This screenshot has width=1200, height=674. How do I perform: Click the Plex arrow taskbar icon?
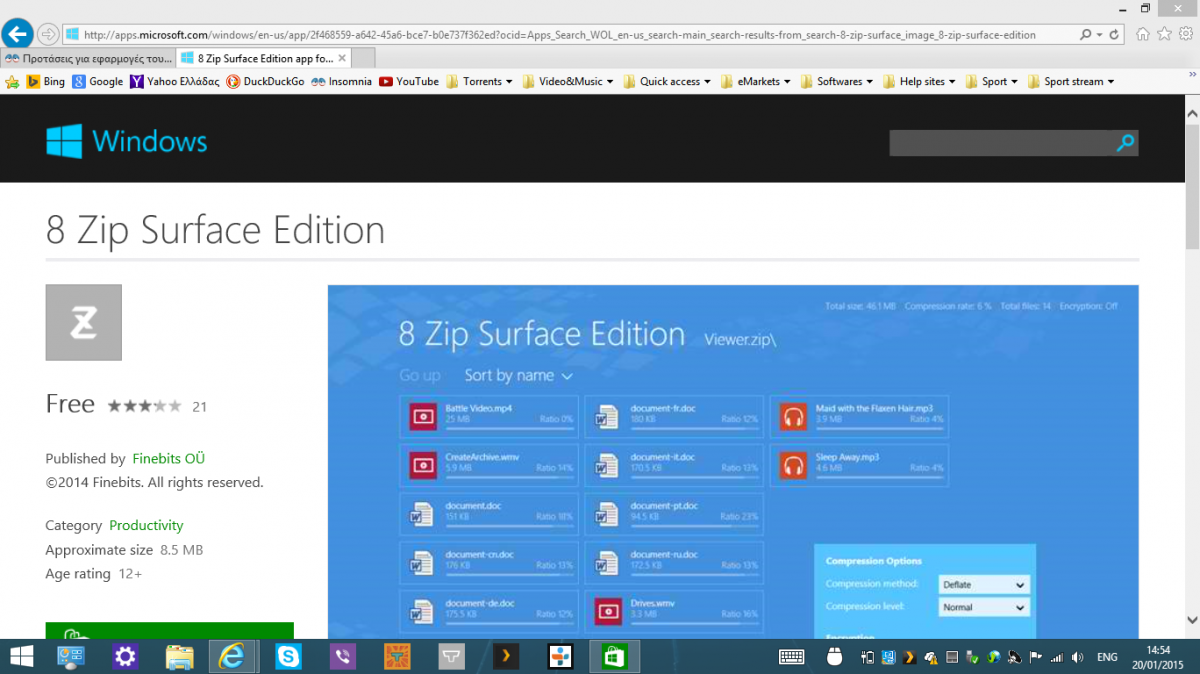(x=506, y=657)
